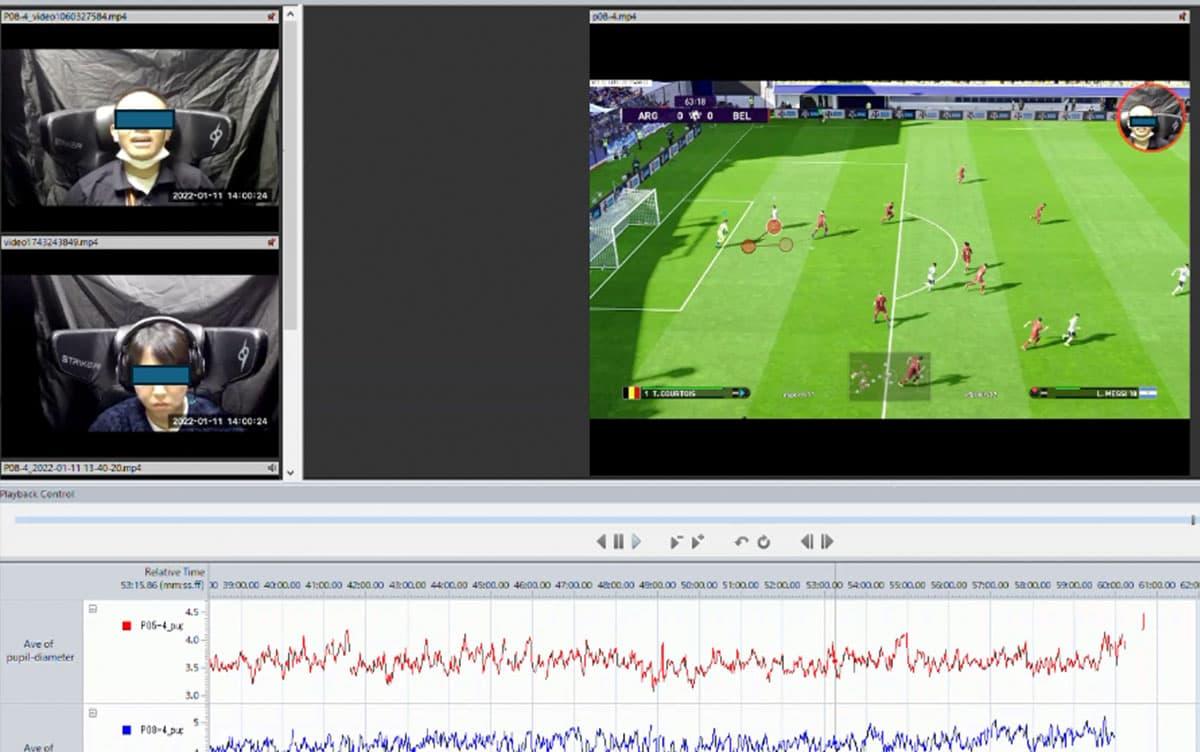Collapse the blue P08-4 chart row
The width and height of the screenshot is (1200, 752).
coord(93,713)
